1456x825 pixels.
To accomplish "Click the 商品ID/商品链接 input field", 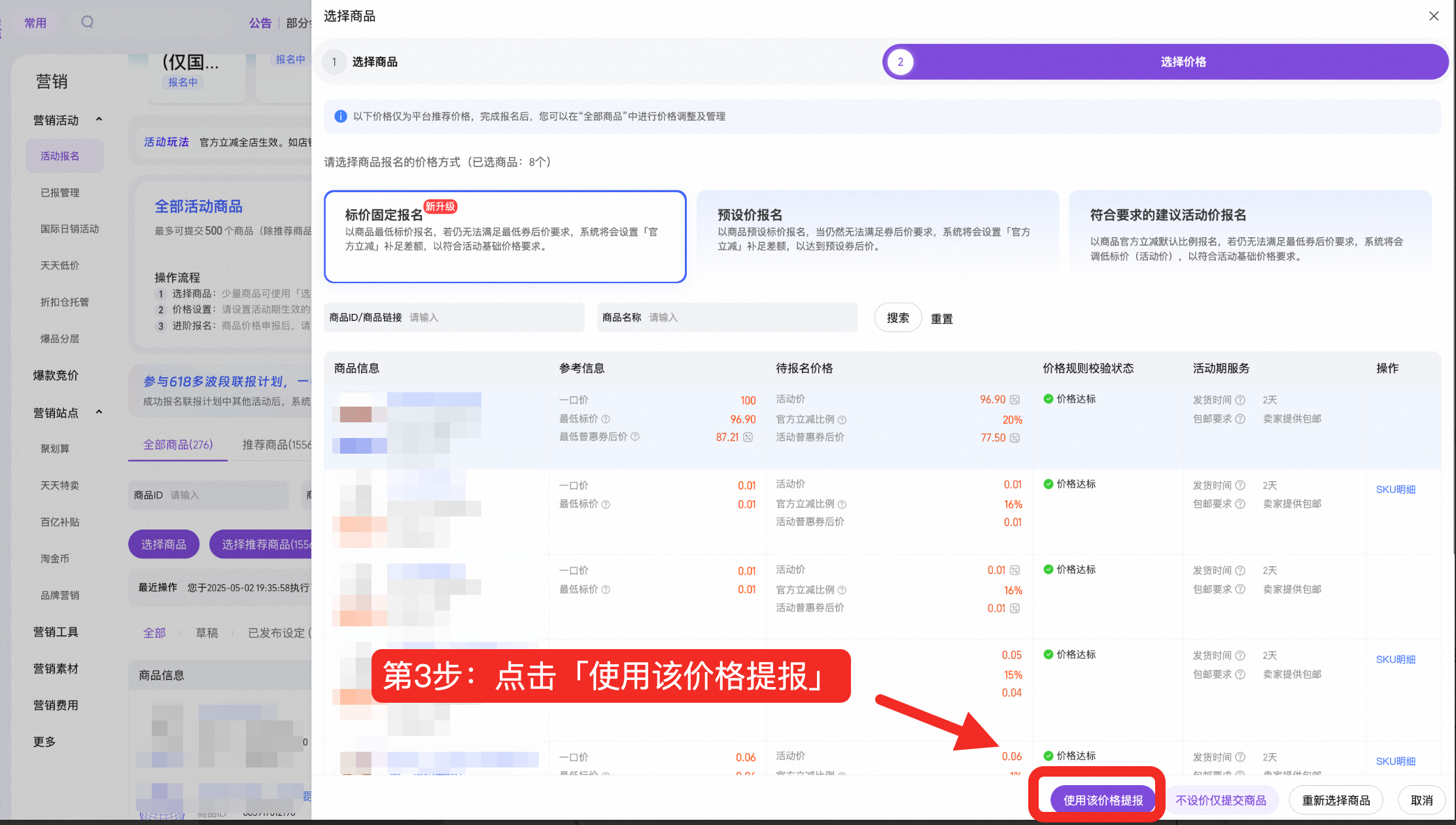I will (455, 318).
